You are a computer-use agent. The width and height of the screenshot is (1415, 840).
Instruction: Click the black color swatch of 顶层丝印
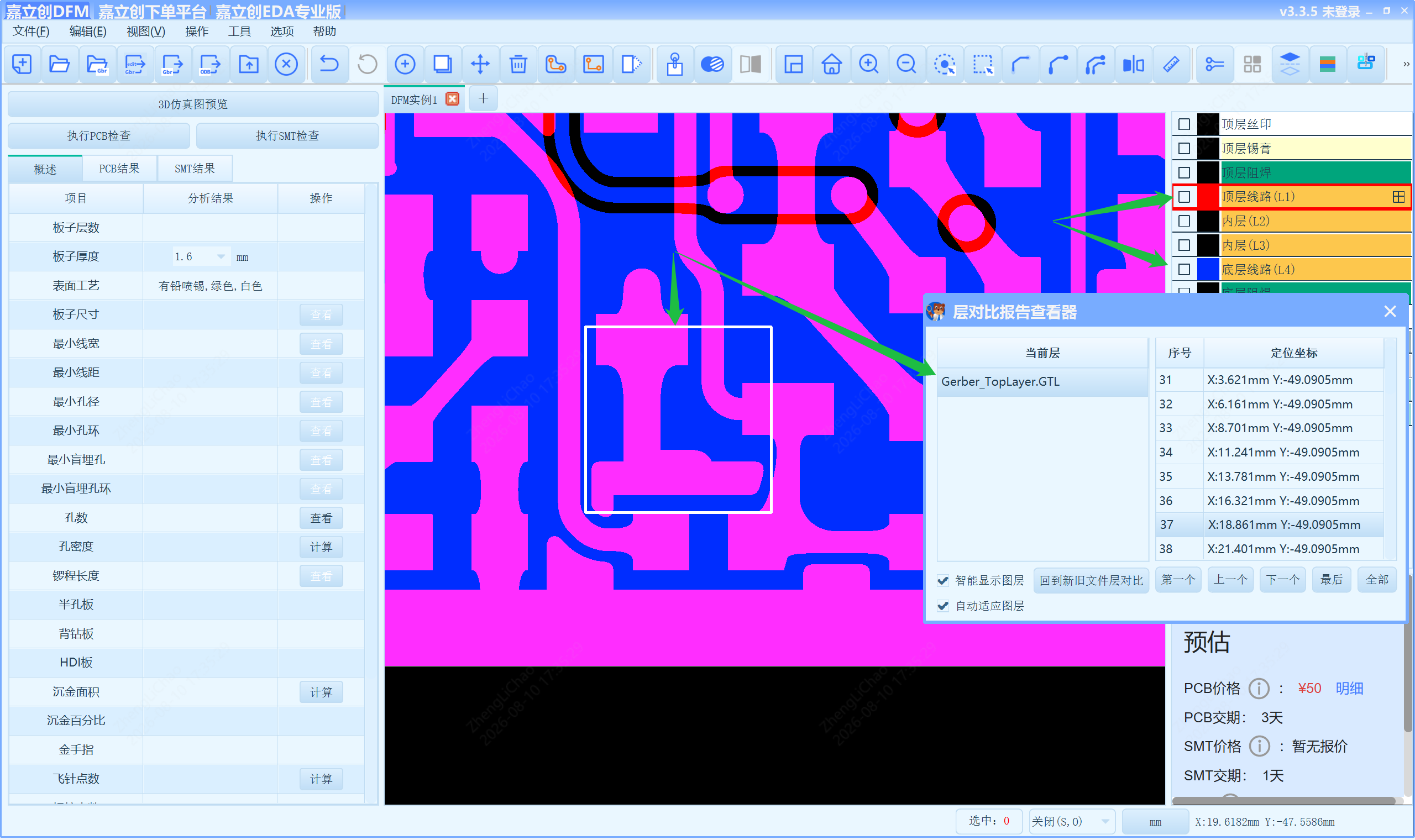1208,124
